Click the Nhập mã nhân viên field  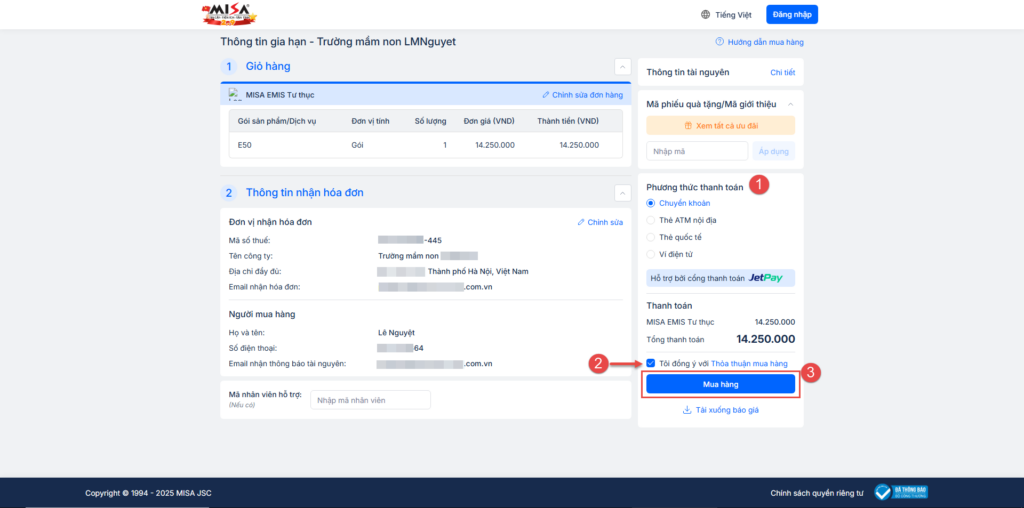tap(370, 400)
